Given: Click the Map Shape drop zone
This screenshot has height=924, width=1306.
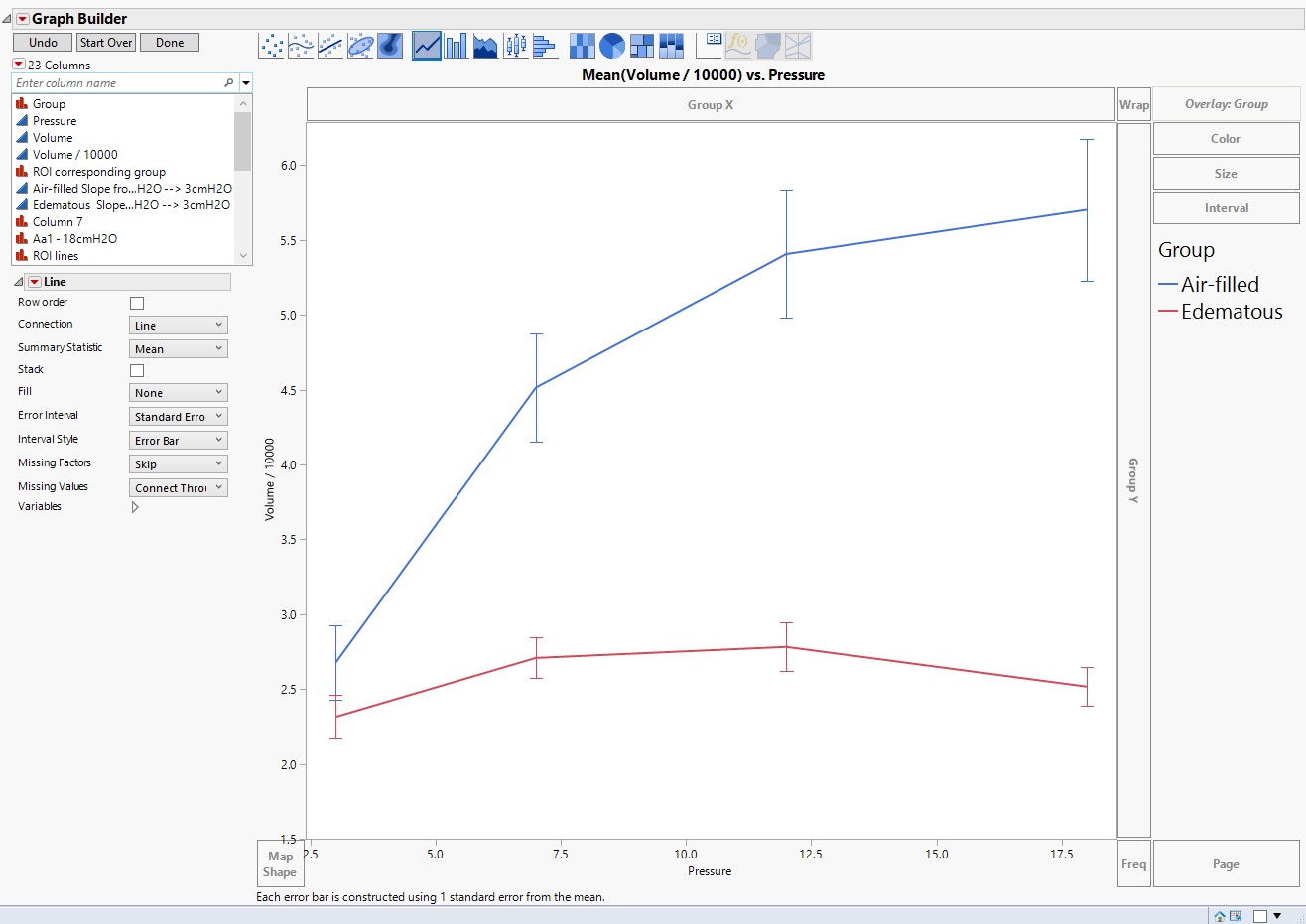Looking at the screenshot, I should pos(280,864).
